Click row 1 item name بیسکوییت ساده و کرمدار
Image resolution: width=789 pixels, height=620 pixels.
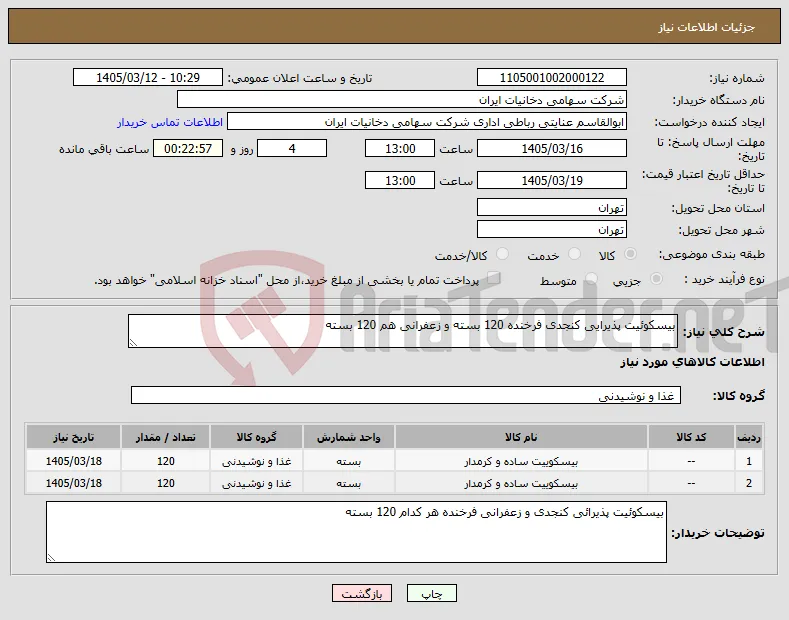[521, 461]
